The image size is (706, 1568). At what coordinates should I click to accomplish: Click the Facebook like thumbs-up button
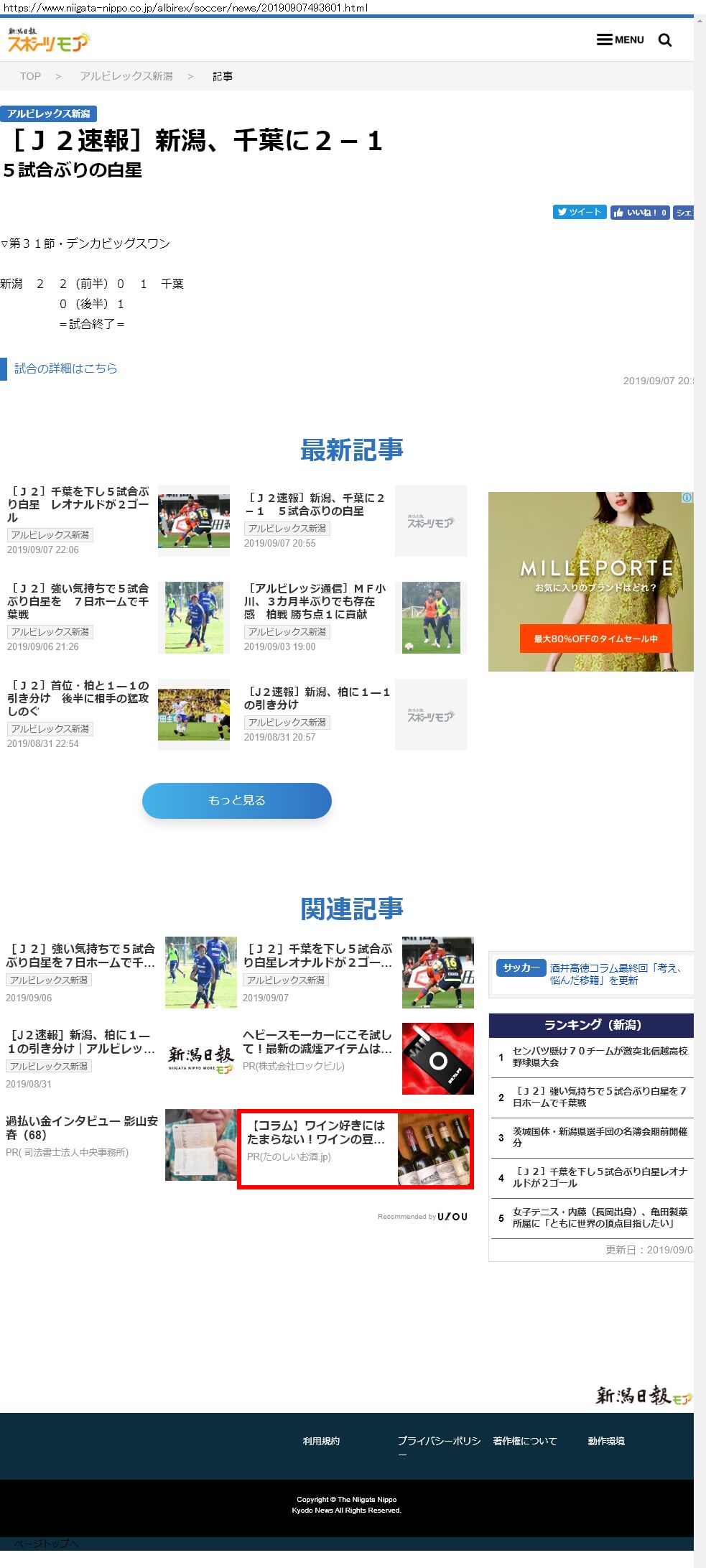click(640, 212)
